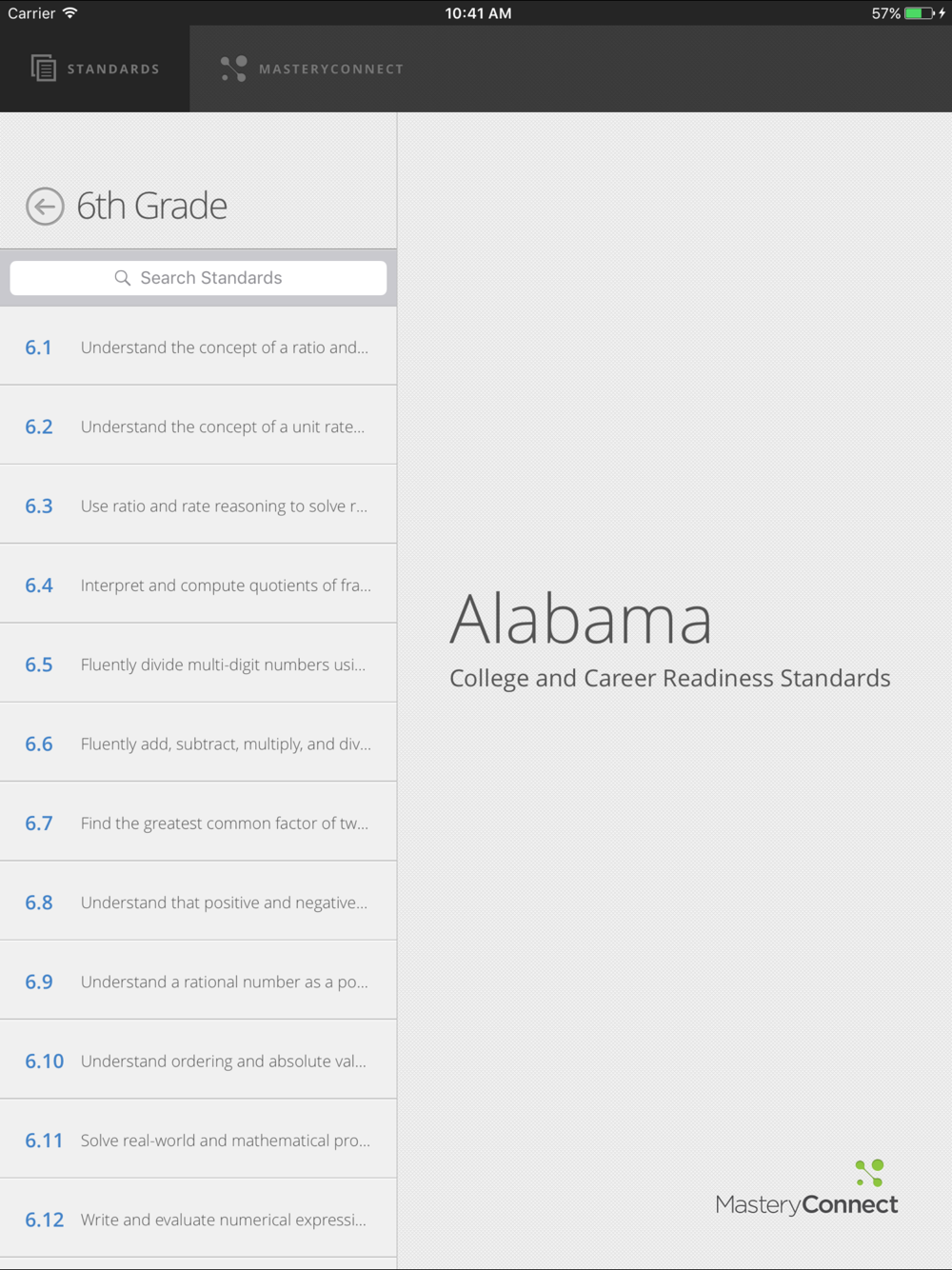Click the green MasteryConnect logo at the bottom right

pos(870,1173)
